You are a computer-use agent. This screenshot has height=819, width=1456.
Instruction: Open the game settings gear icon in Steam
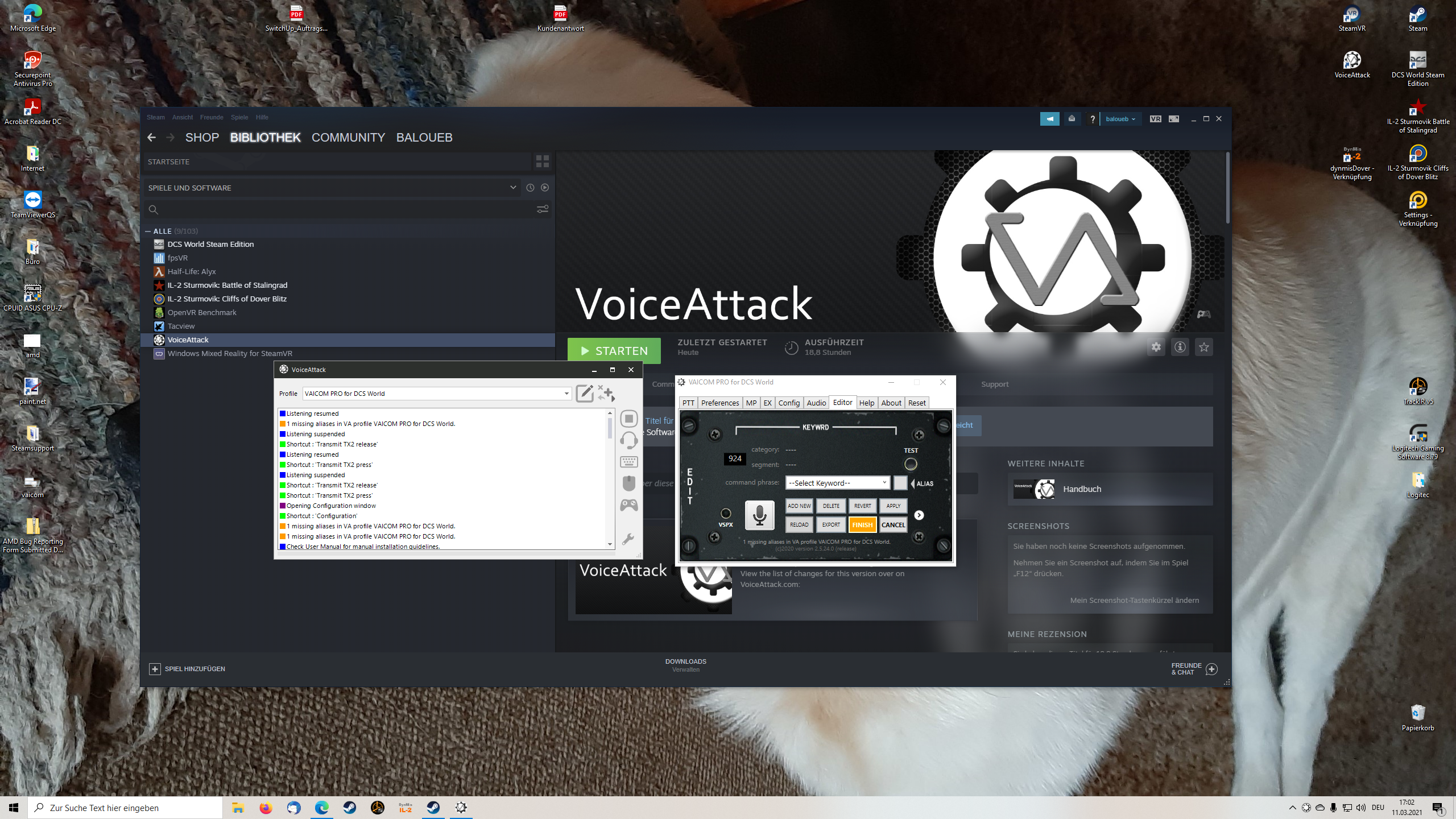(x=1156, y=347)
